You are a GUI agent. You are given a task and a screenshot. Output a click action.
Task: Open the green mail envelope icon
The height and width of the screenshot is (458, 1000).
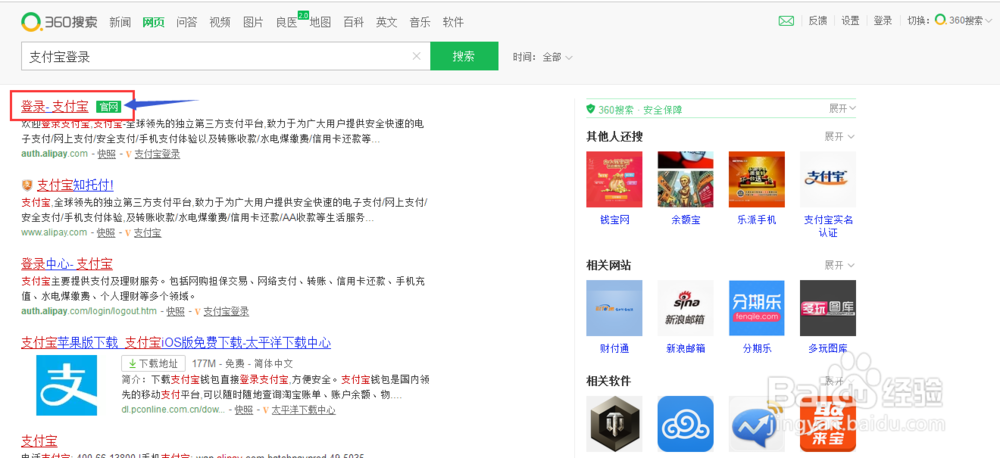tap(786, 21)
